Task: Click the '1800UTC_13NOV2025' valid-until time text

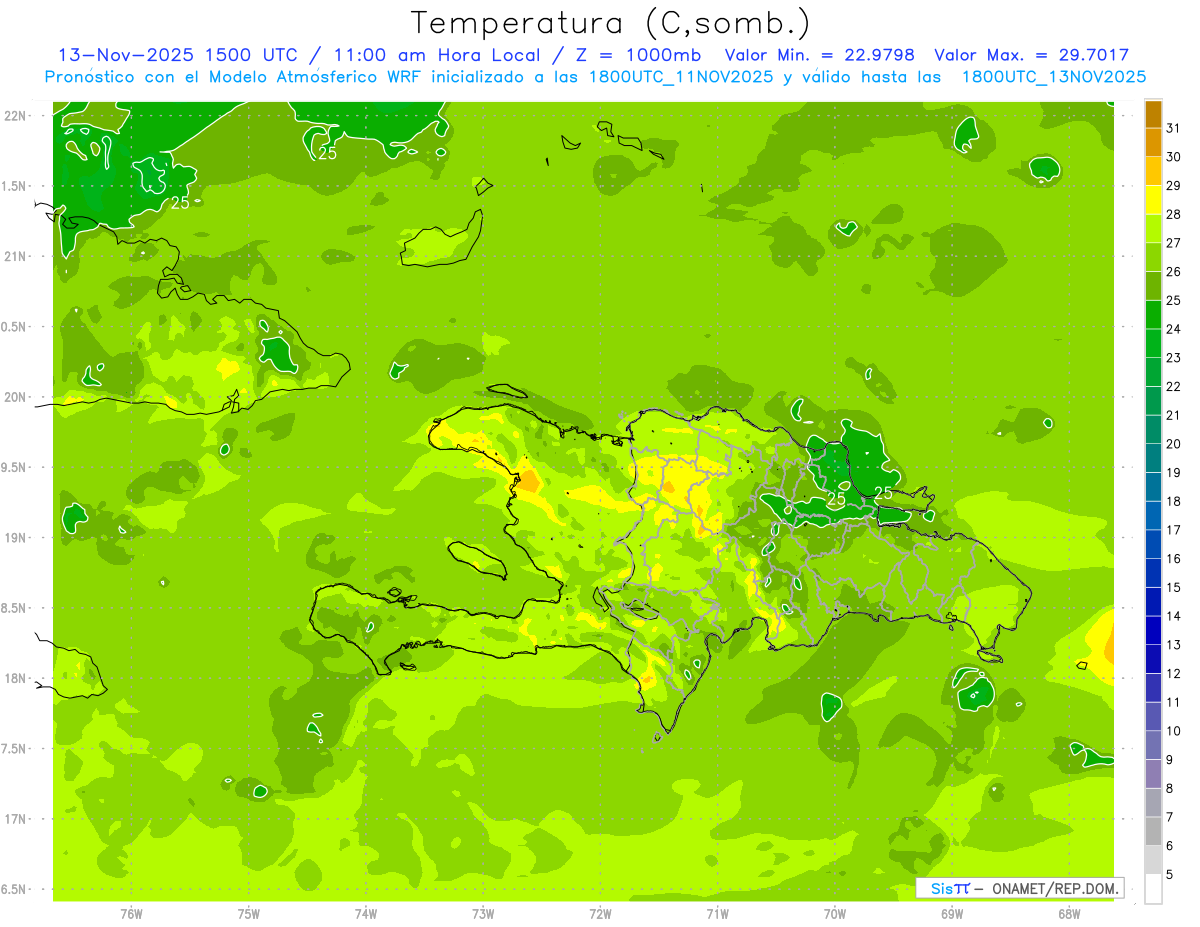Action: click(x=1054, y=77)
